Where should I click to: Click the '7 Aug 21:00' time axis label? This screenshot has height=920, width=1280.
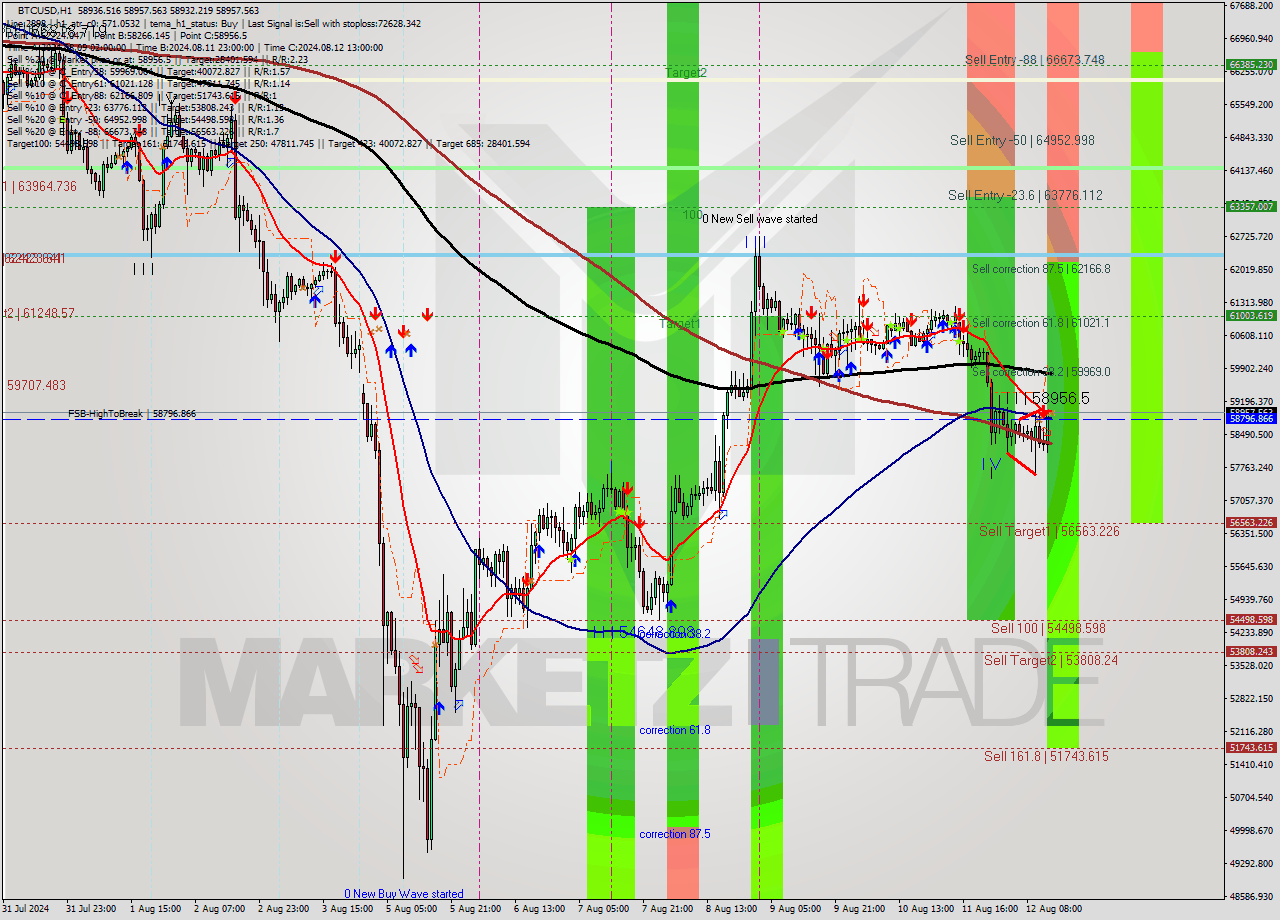[667, 909]
